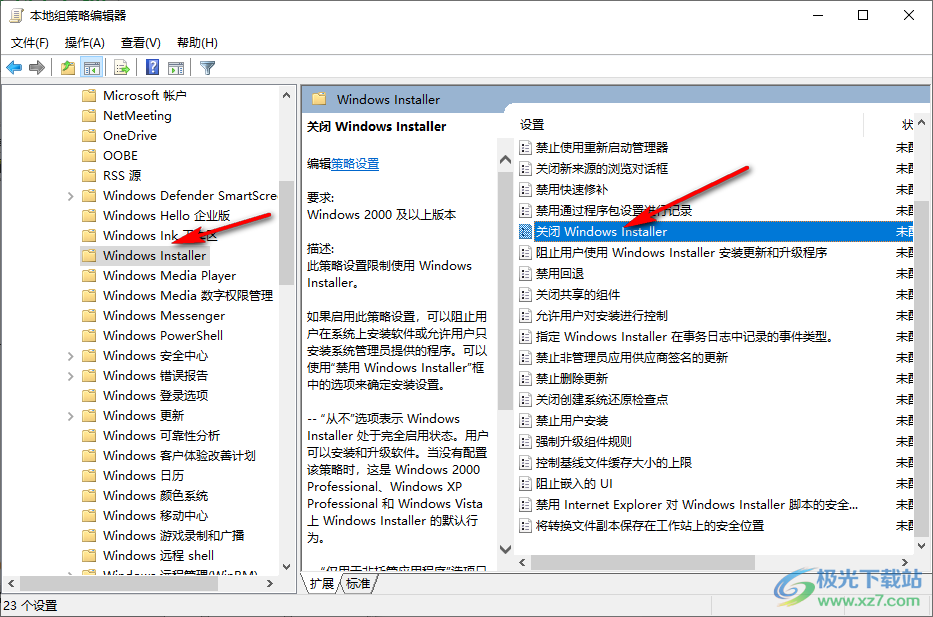Click the folder icon of NetMeeting
Viewport: 933px width, 617px height.
pos(89,115)
